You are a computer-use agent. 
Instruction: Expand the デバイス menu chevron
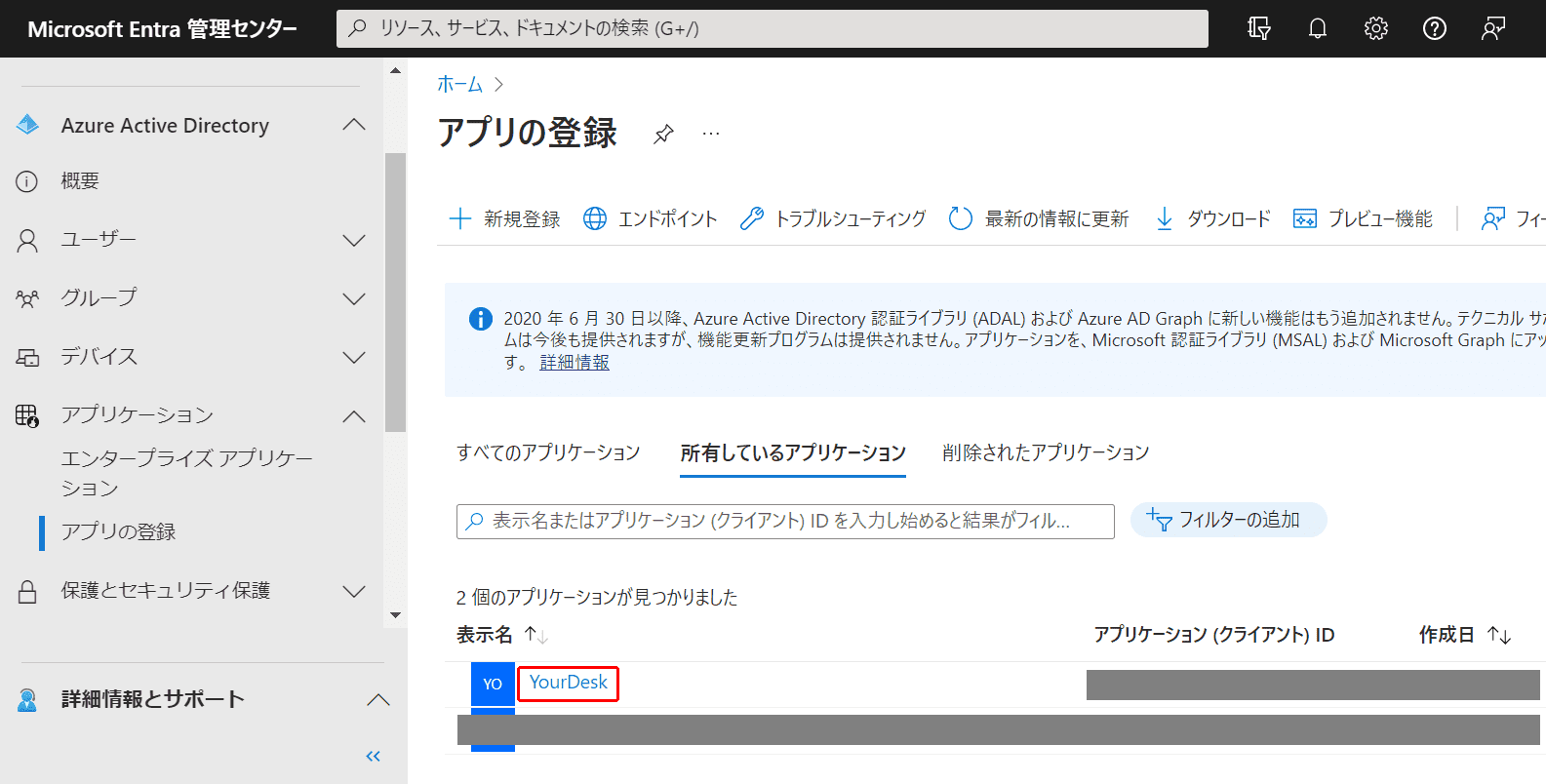click(x=355, y=357)
